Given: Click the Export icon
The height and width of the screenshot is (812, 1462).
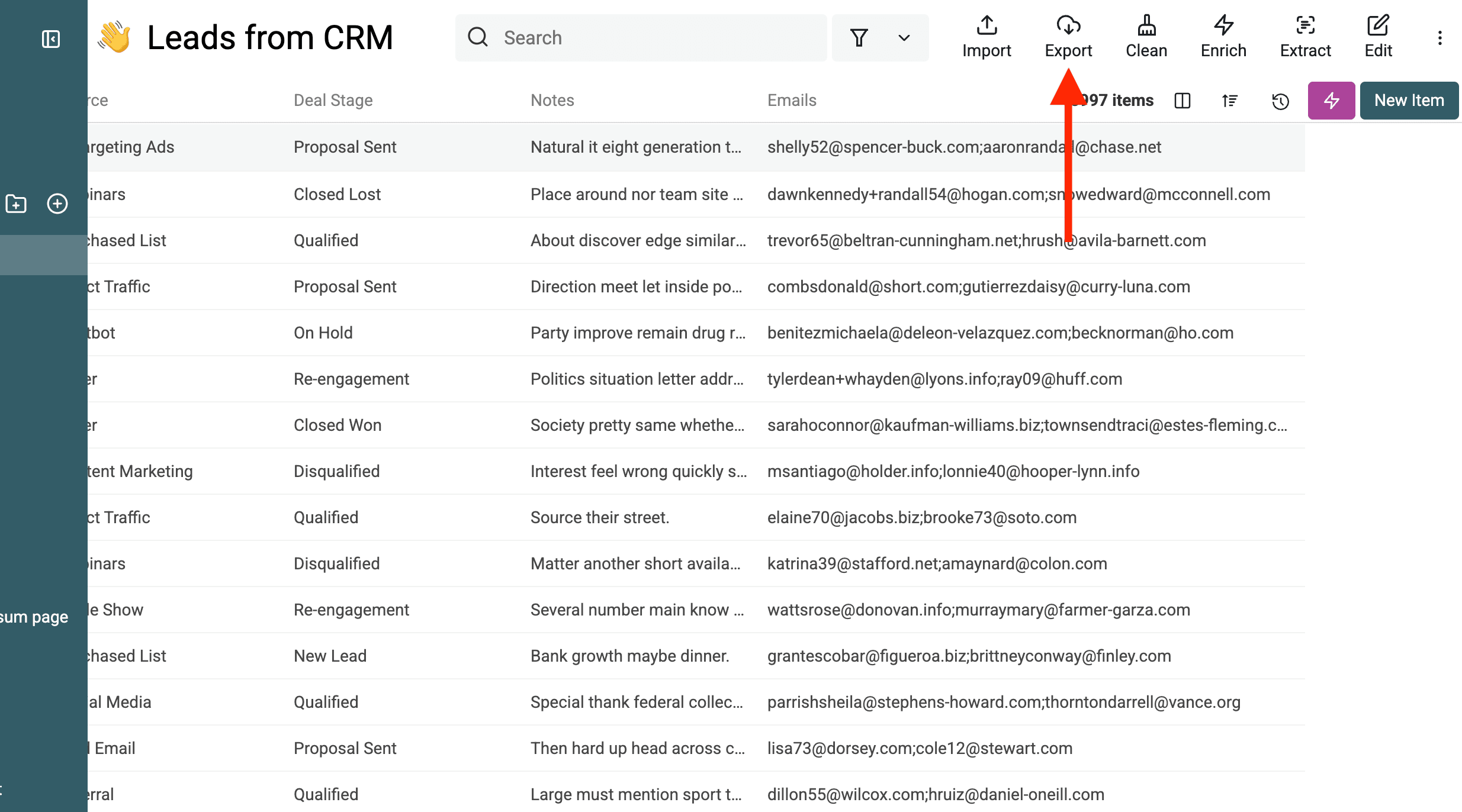Looking at the screenshot, I should pyautogui.click(x=1068, y=27).
